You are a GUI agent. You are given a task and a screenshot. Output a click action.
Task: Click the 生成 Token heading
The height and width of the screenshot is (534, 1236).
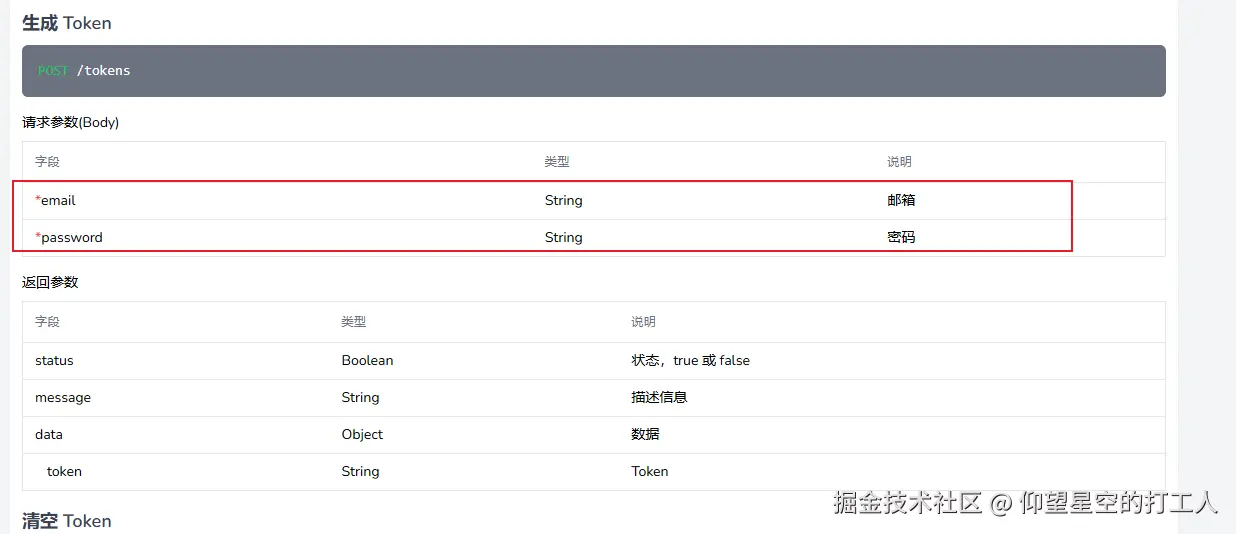click(67, 23)
